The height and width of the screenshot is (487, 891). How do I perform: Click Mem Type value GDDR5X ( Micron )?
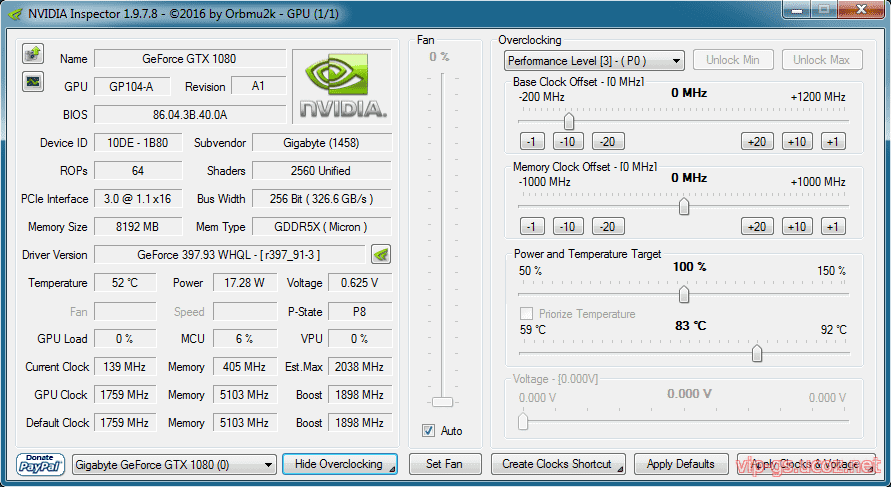[x=322, y=227]
